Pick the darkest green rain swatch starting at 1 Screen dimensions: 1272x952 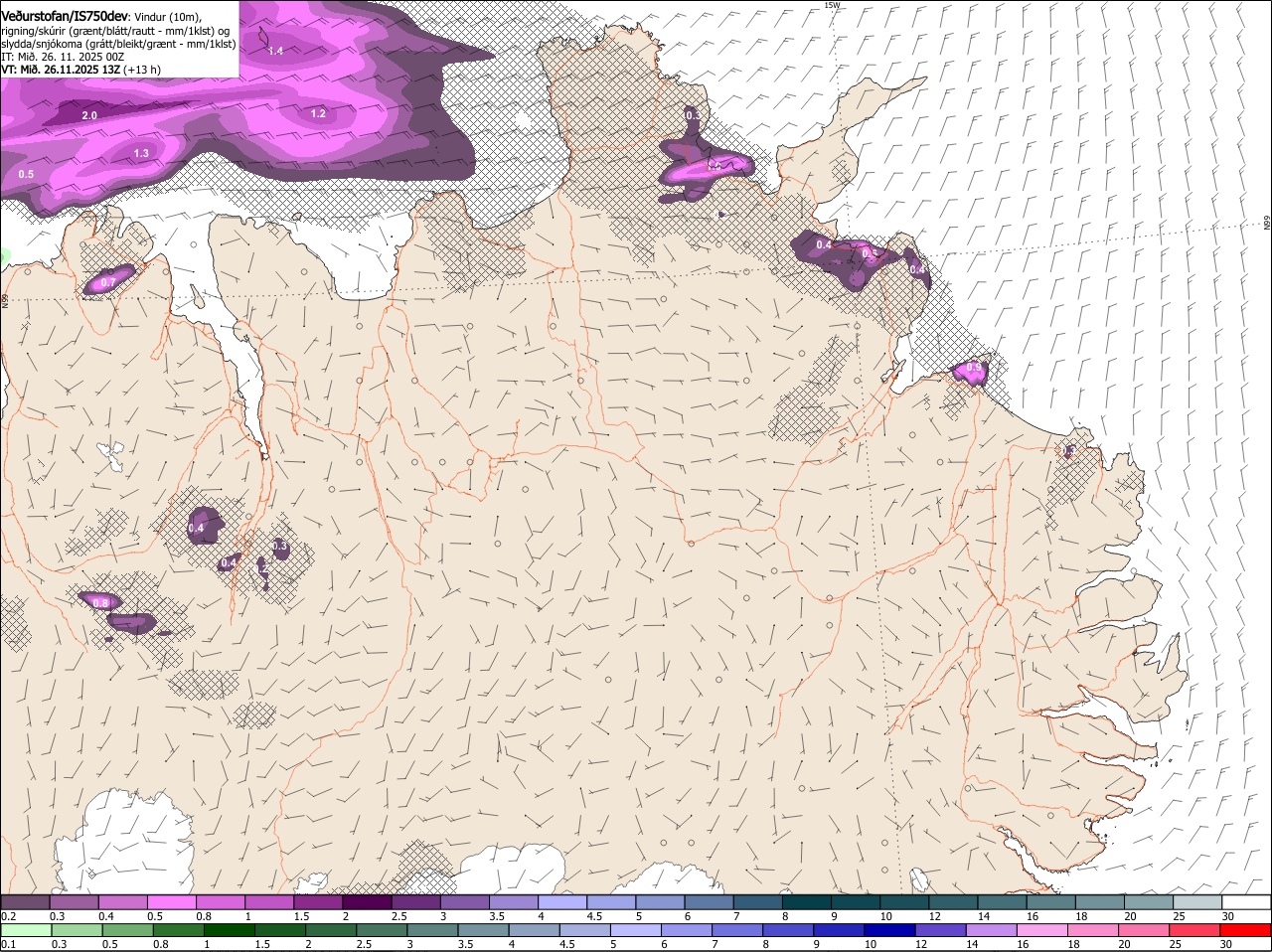click(229, 931)
